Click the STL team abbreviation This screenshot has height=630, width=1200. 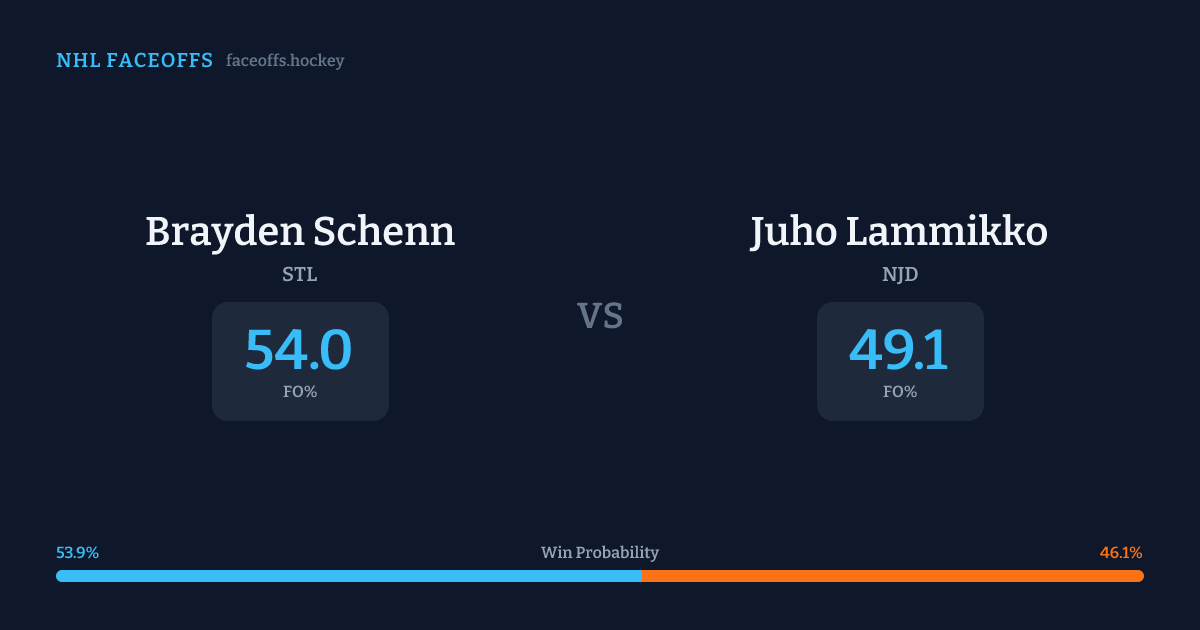[300, 275]
